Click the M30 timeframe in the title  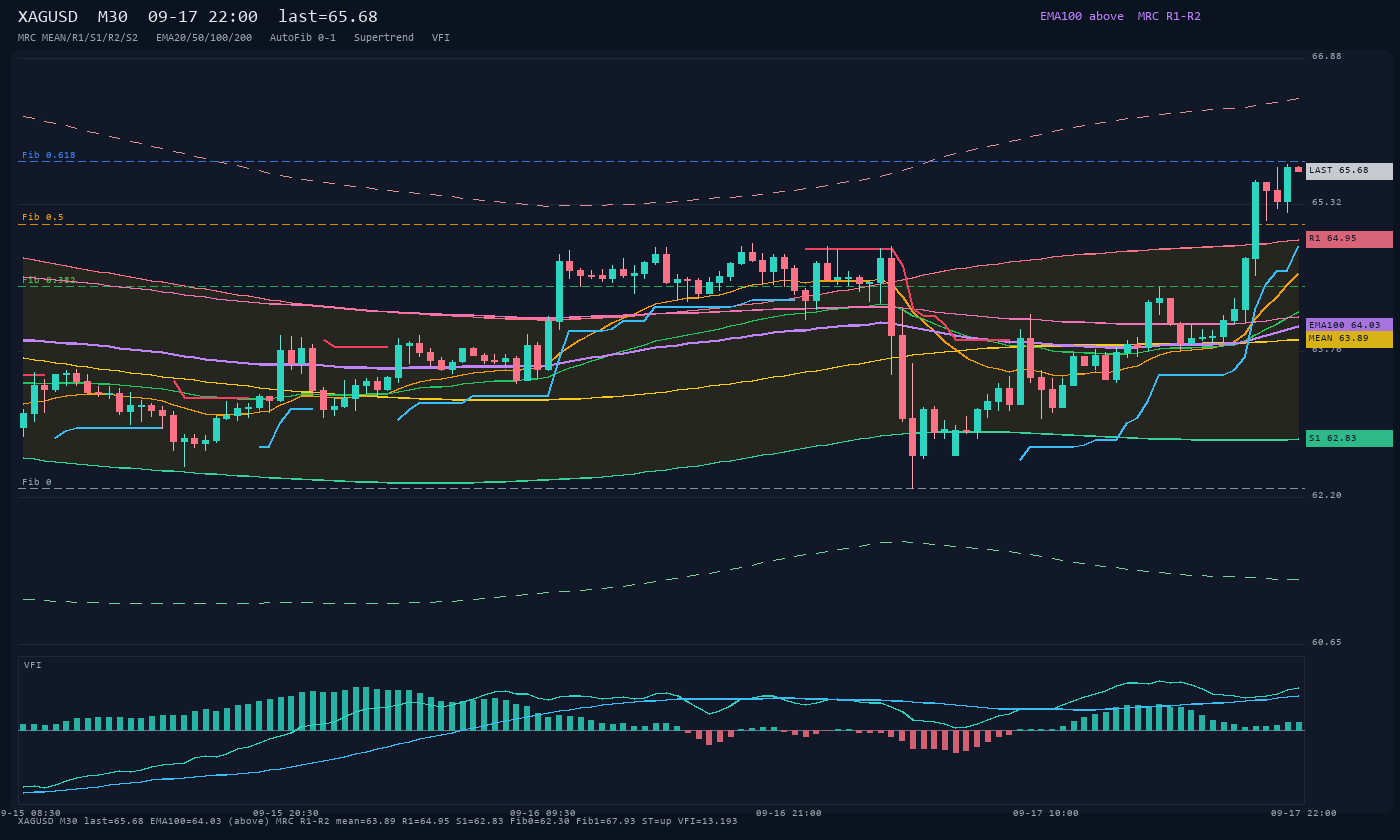tap(112, 17)
